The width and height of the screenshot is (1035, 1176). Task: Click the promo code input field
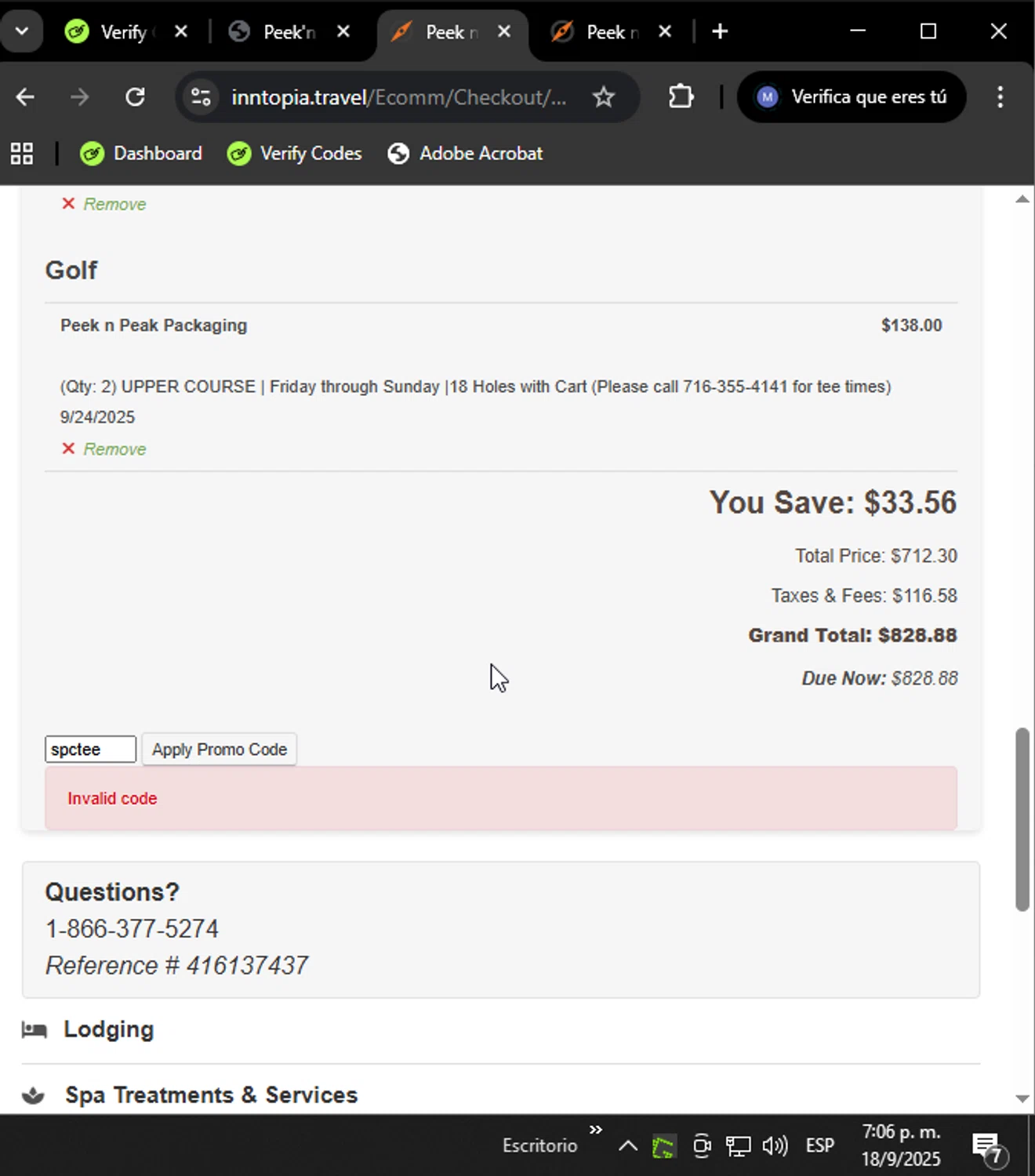90,750
